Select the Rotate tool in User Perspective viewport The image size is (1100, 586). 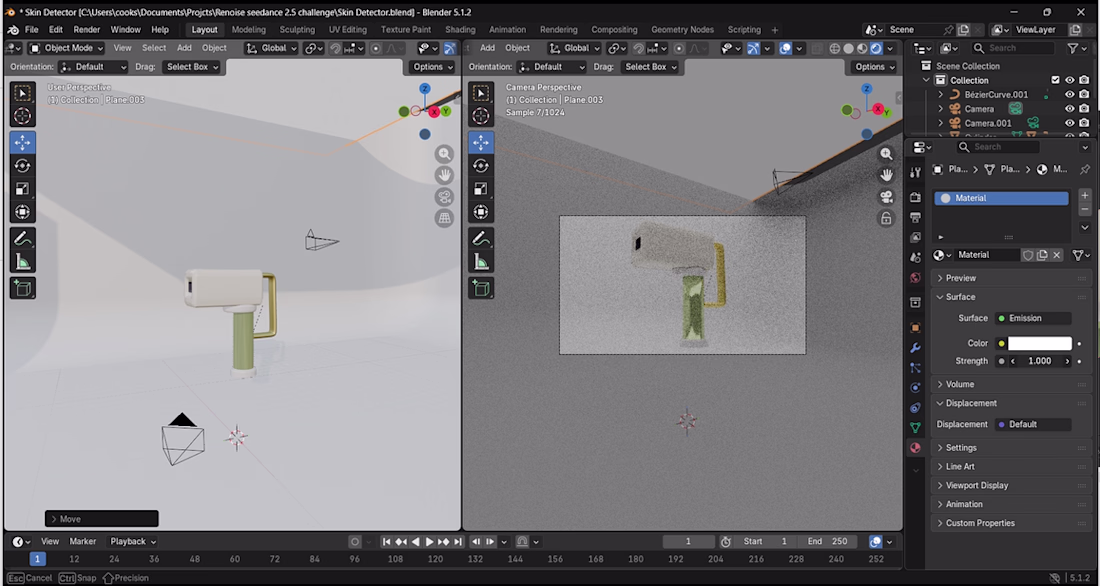[x=22, y=166]
